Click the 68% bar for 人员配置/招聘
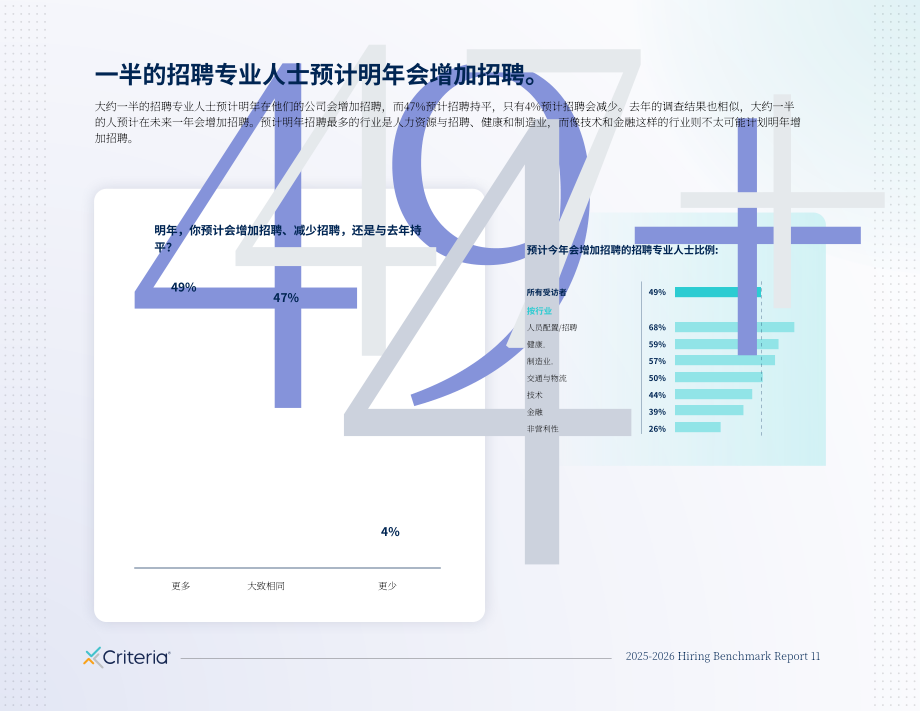This screenshot has width=920, height=711. tap(735, 327)
